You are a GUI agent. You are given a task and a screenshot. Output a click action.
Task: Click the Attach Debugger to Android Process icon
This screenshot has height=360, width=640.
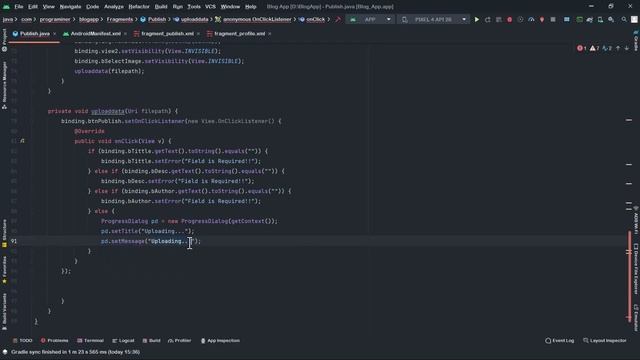(x=542, y=19)
